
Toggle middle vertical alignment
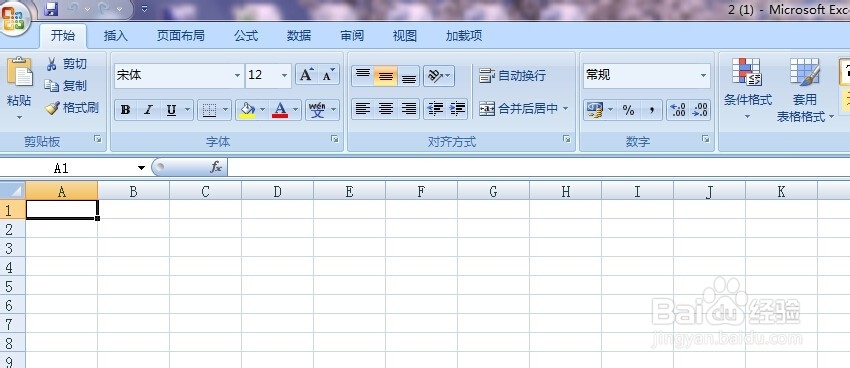click(385, 76)
